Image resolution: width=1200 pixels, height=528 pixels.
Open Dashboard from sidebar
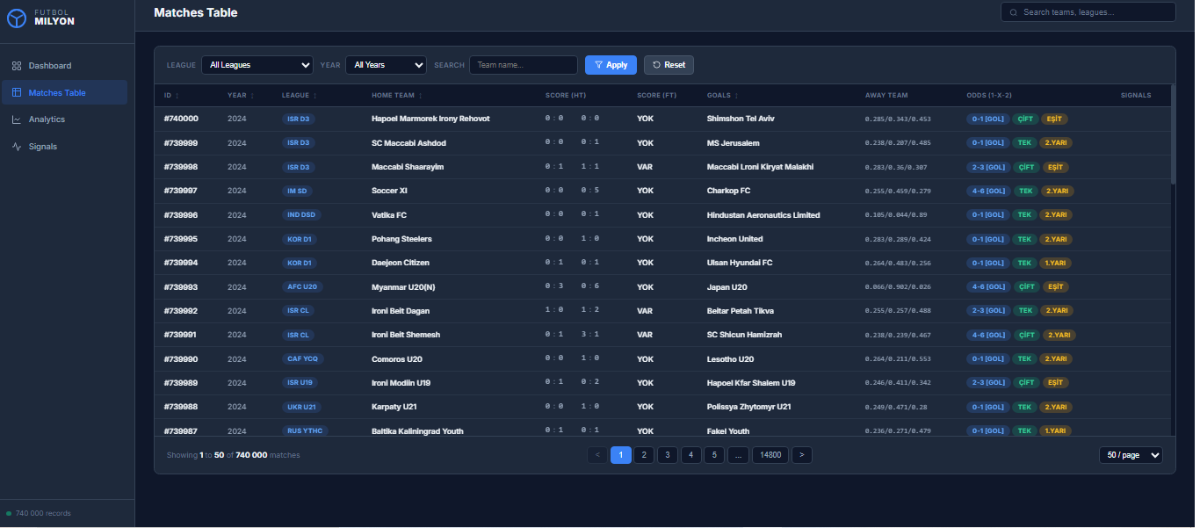click(x=64, y=66)
